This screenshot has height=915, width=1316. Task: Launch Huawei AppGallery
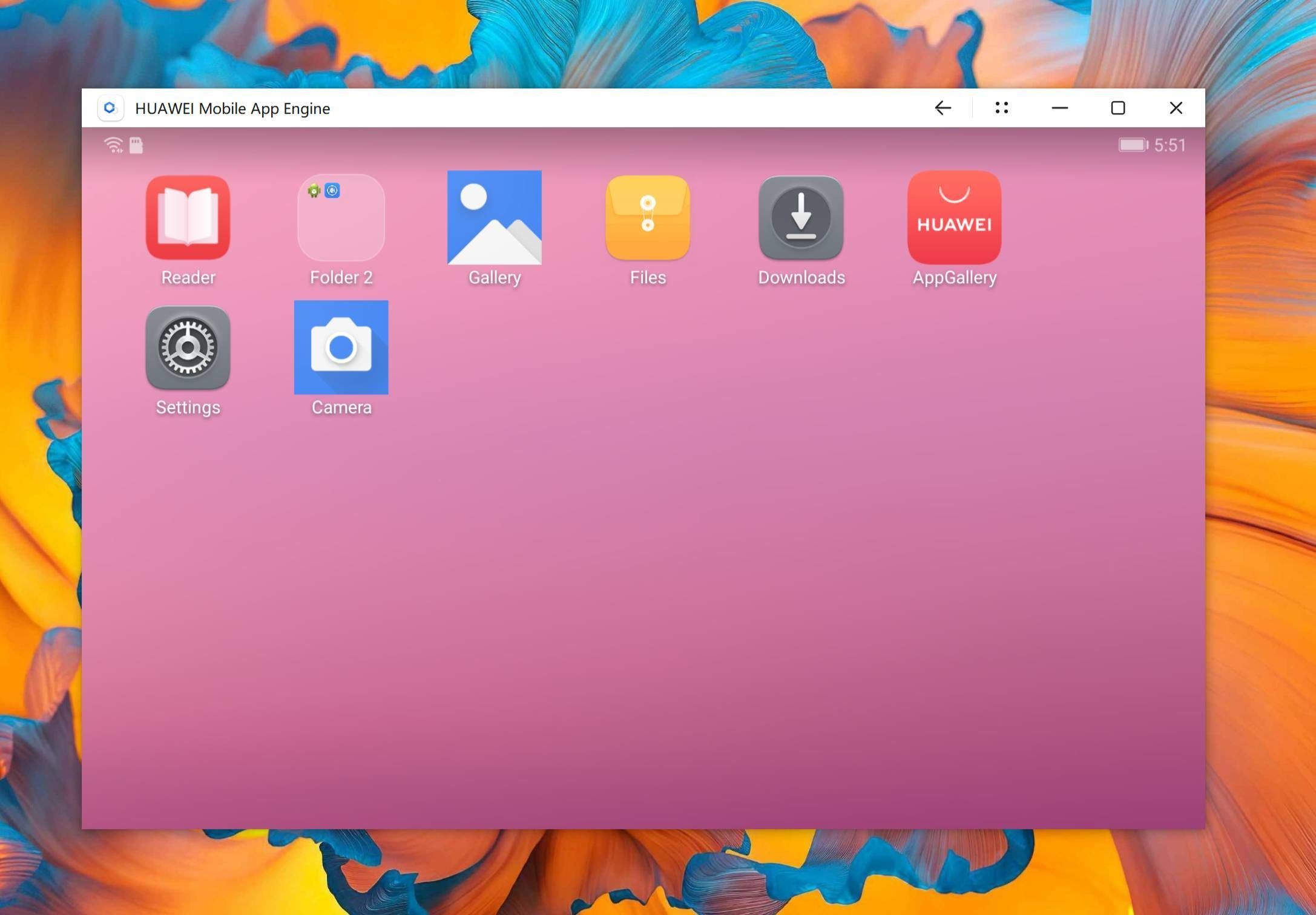(x=954, y=217)
